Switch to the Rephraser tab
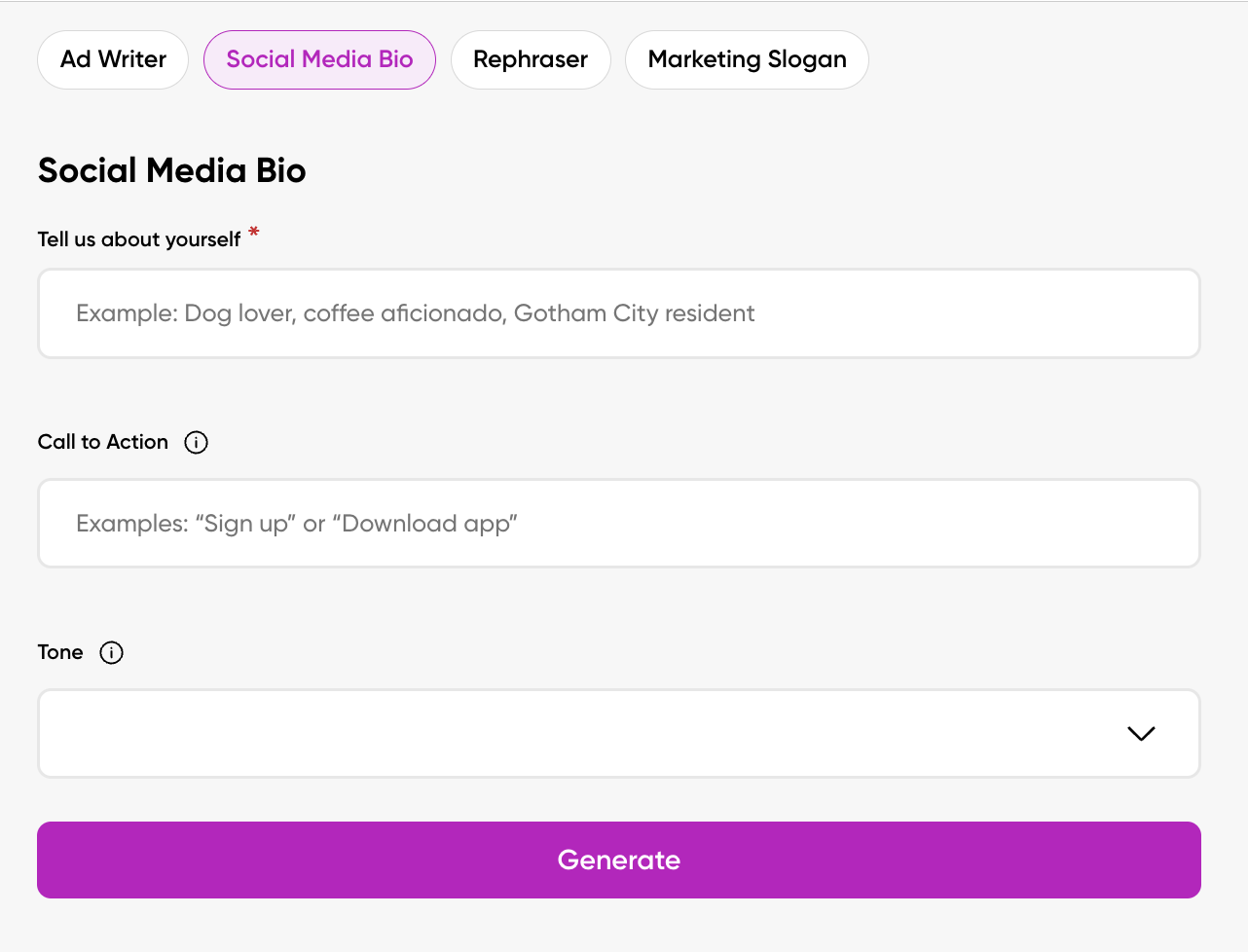This screenshot has height=952, width=1248. [531, 59]
